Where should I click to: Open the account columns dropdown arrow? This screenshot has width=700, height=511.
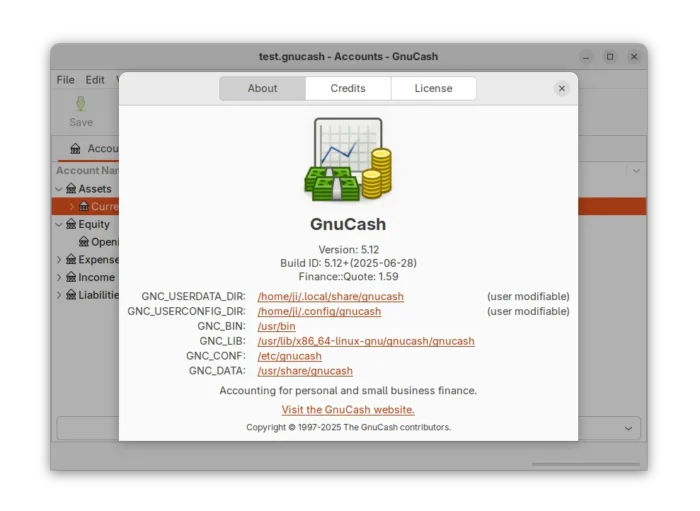click(635, 171)
